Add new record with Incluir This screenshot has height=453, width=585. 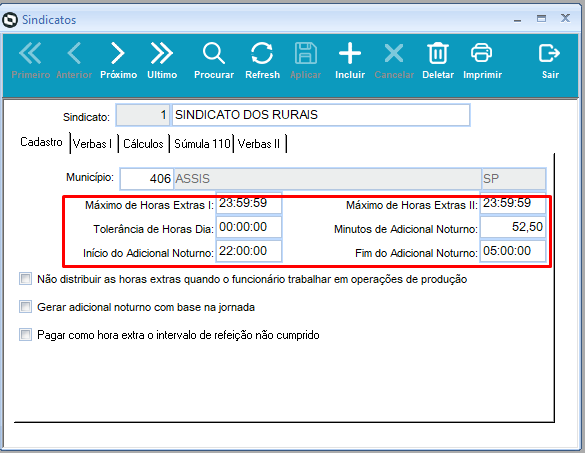point(350,60)
